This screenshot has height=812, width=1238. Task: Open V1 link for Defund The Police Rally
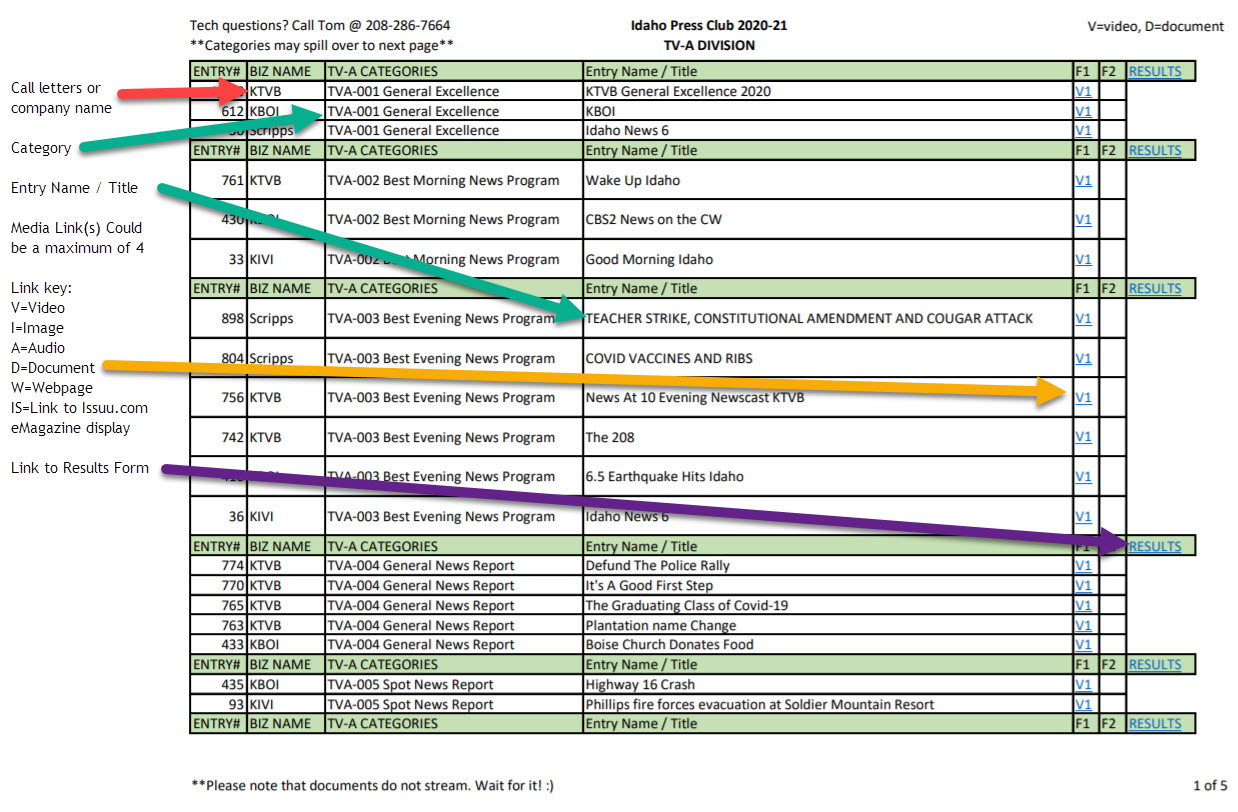1083,566
